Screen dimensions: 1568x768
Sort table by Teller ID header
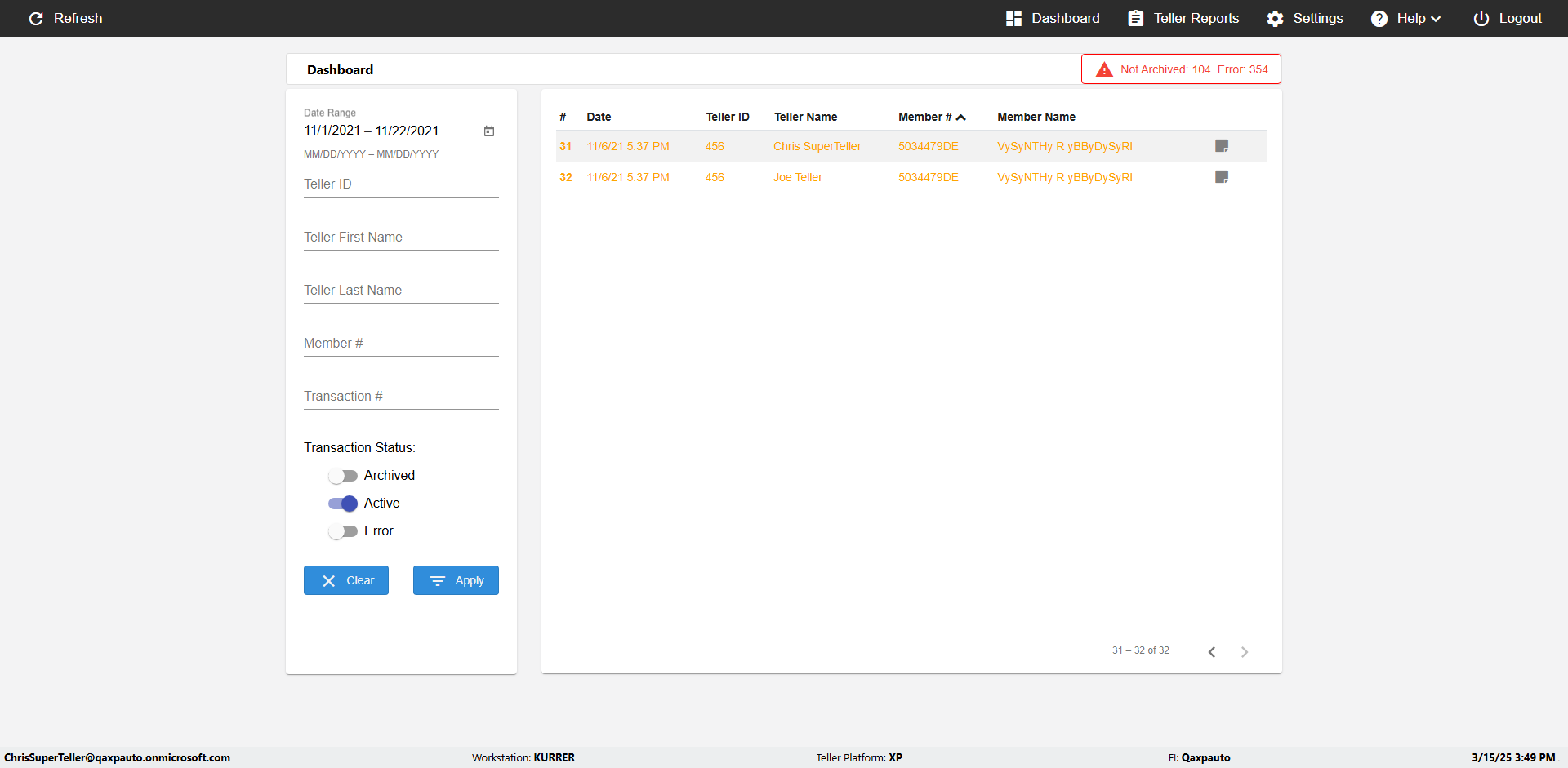[x=728, y=117]
